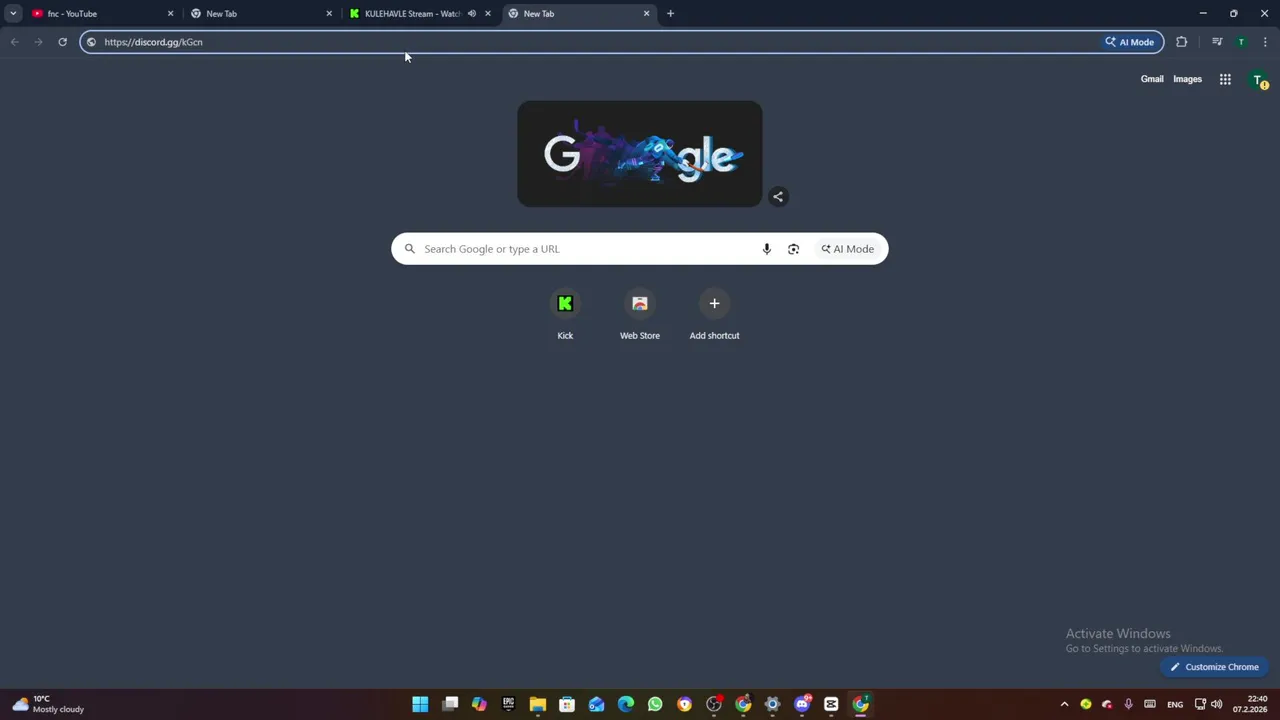Image resolution: width=1280 pixels, height=720 pixels.
Task: Open WhatsApp from the taskbar
Action: pos(655,704)
